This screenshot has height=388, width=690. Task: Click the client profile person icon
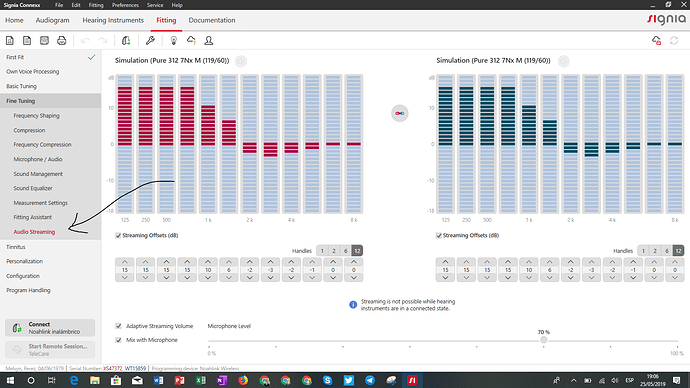coord(209,40)
